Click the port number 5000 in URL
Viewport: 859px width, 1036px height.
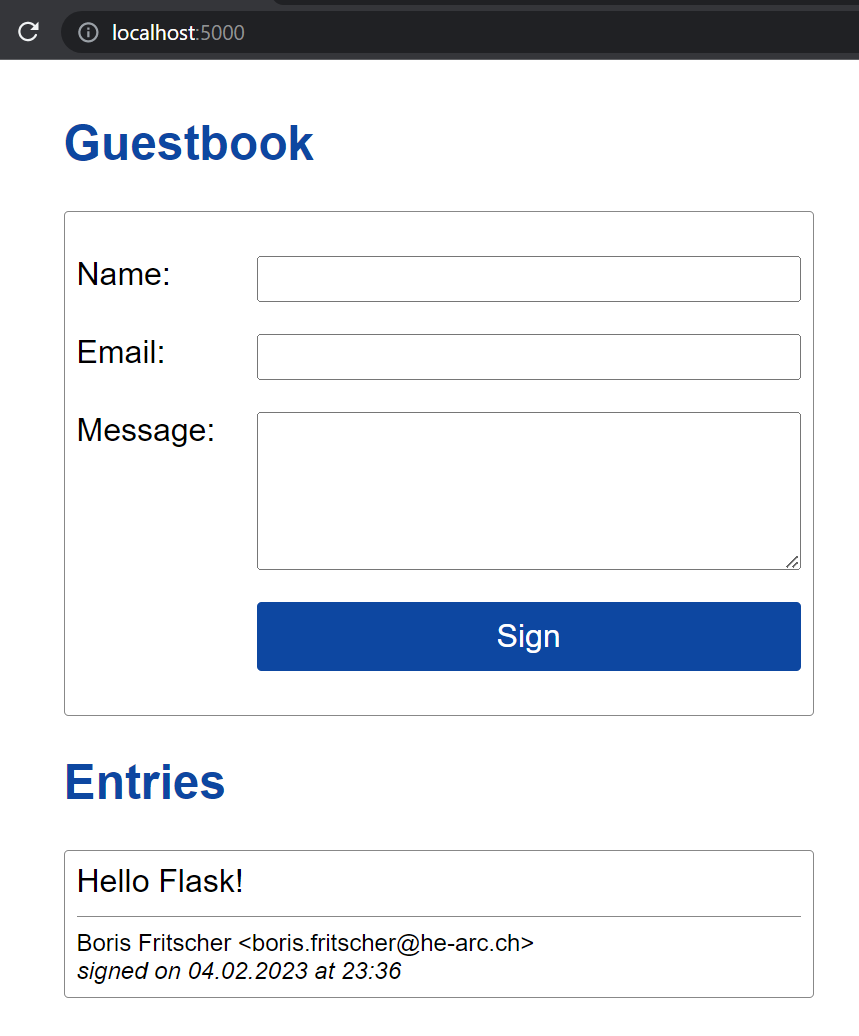pyautogui.click(x=222, y=33)
